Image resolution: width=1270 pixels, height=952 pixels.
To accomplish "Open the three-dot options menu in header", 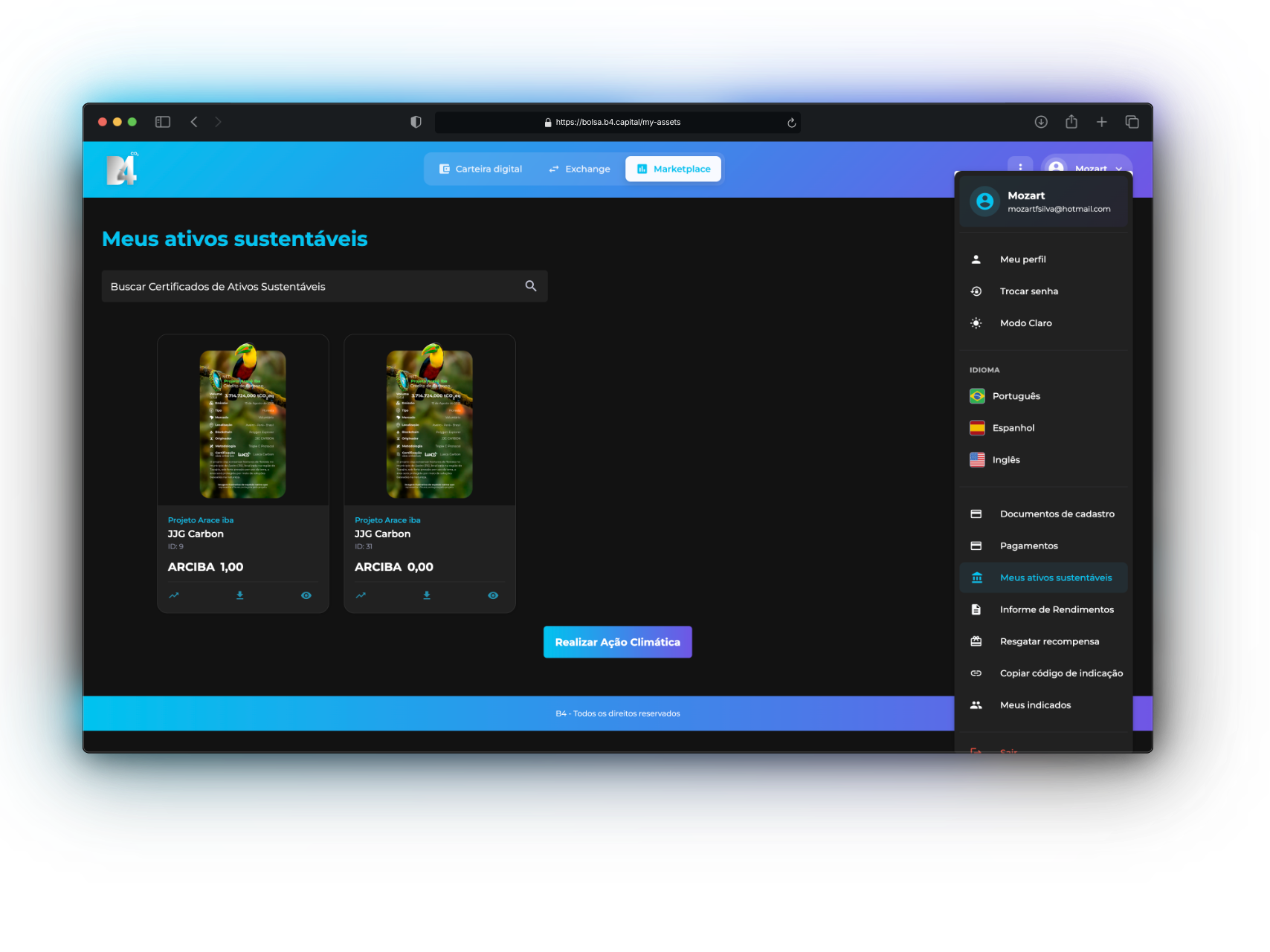I will (x=1020, y=167).
